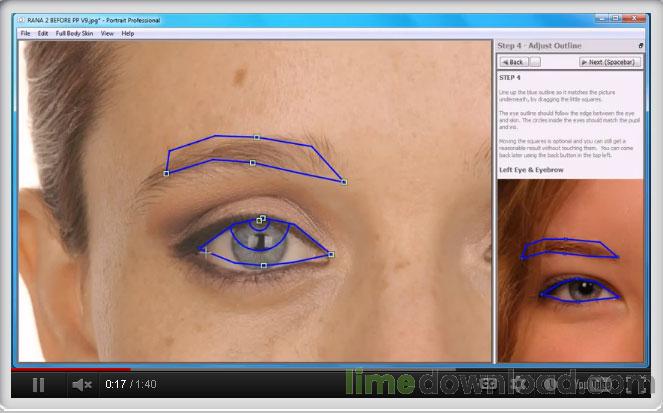Minimize the Portrait Professional window

pyautogui.click(x=603, y=18)
